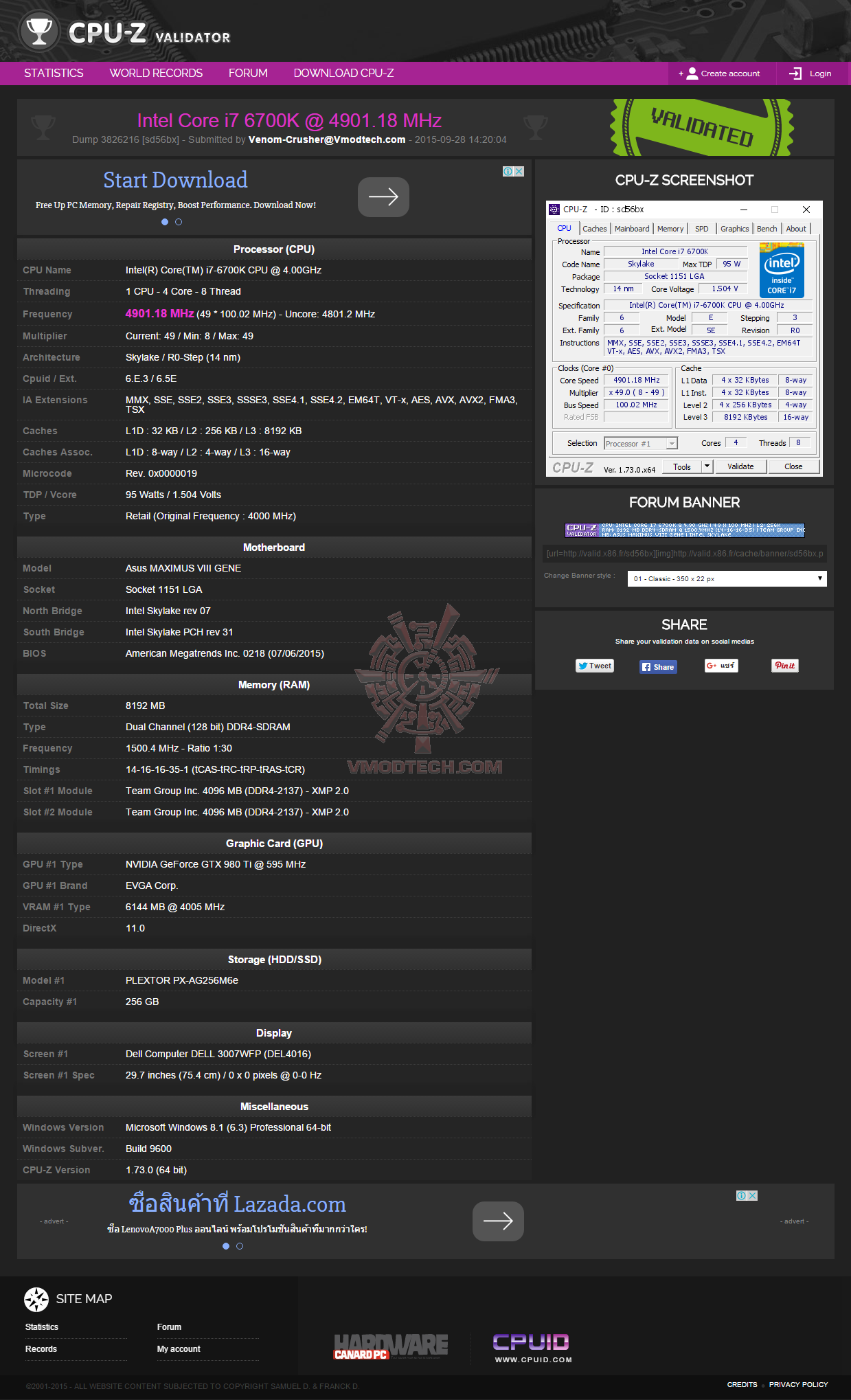
Task: Open the STATISTICS menu item
Action: point(54,74)
